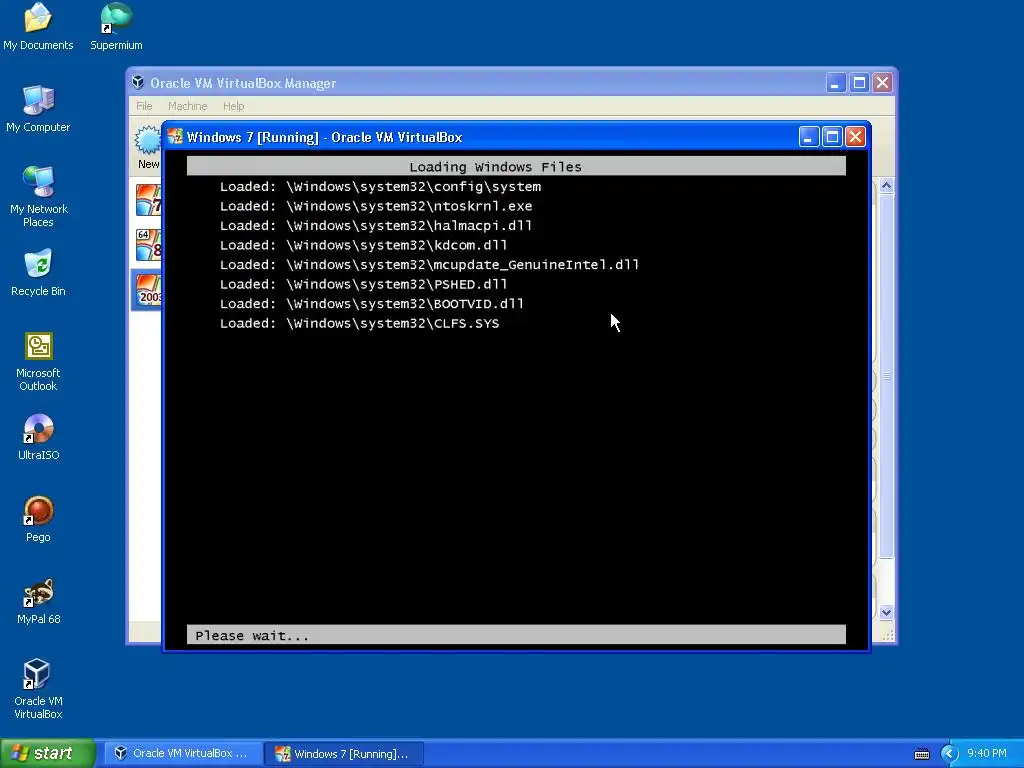1024x768 pixels.
Task: Open the Supermium desktop shortcut
Action: pyautogui.click(x=116, y=26)
